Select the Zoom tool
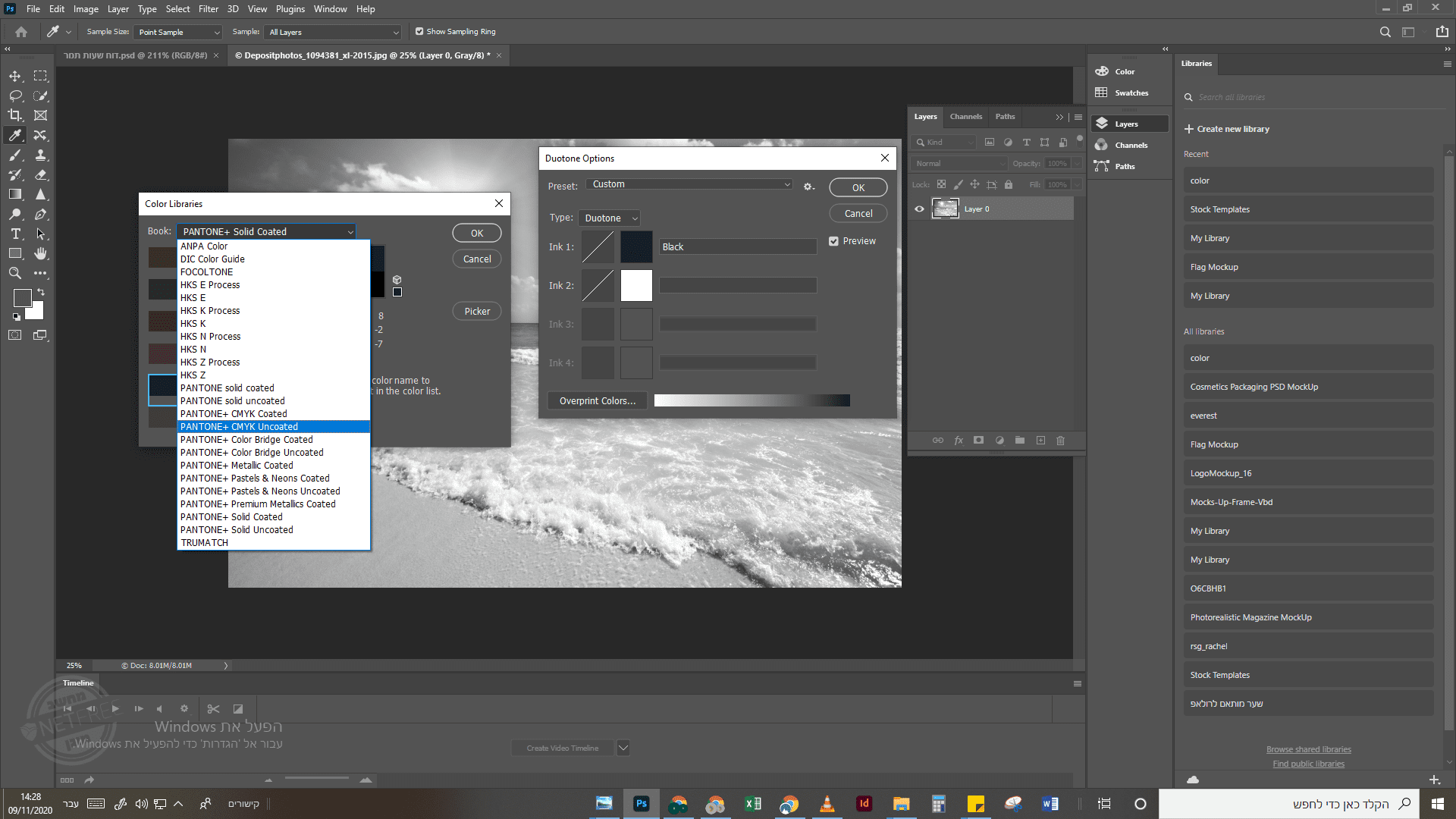1456x819 pixels. [15, 273]
